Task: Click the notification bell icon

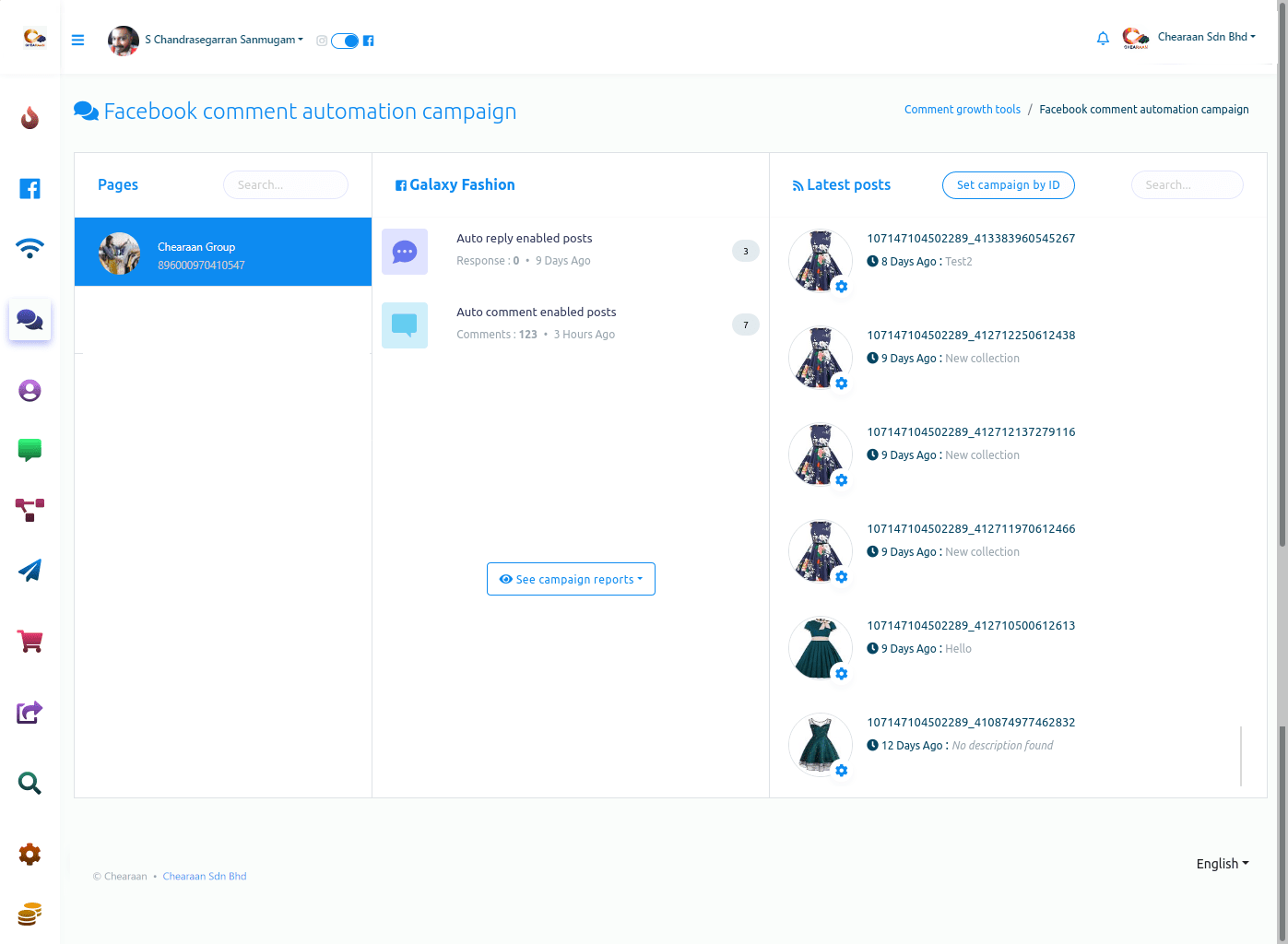Action: (x=1103, y=38)
